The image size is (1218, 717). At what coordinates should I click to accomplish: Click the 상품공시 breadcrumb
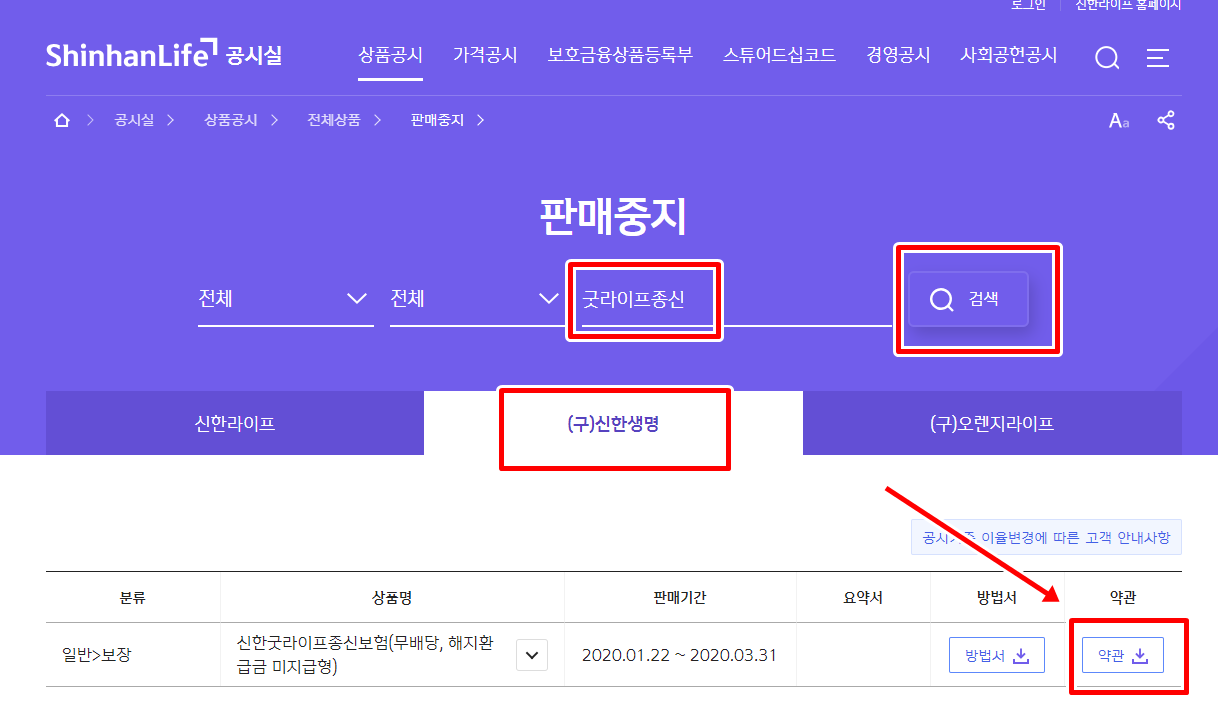(230, 120)
